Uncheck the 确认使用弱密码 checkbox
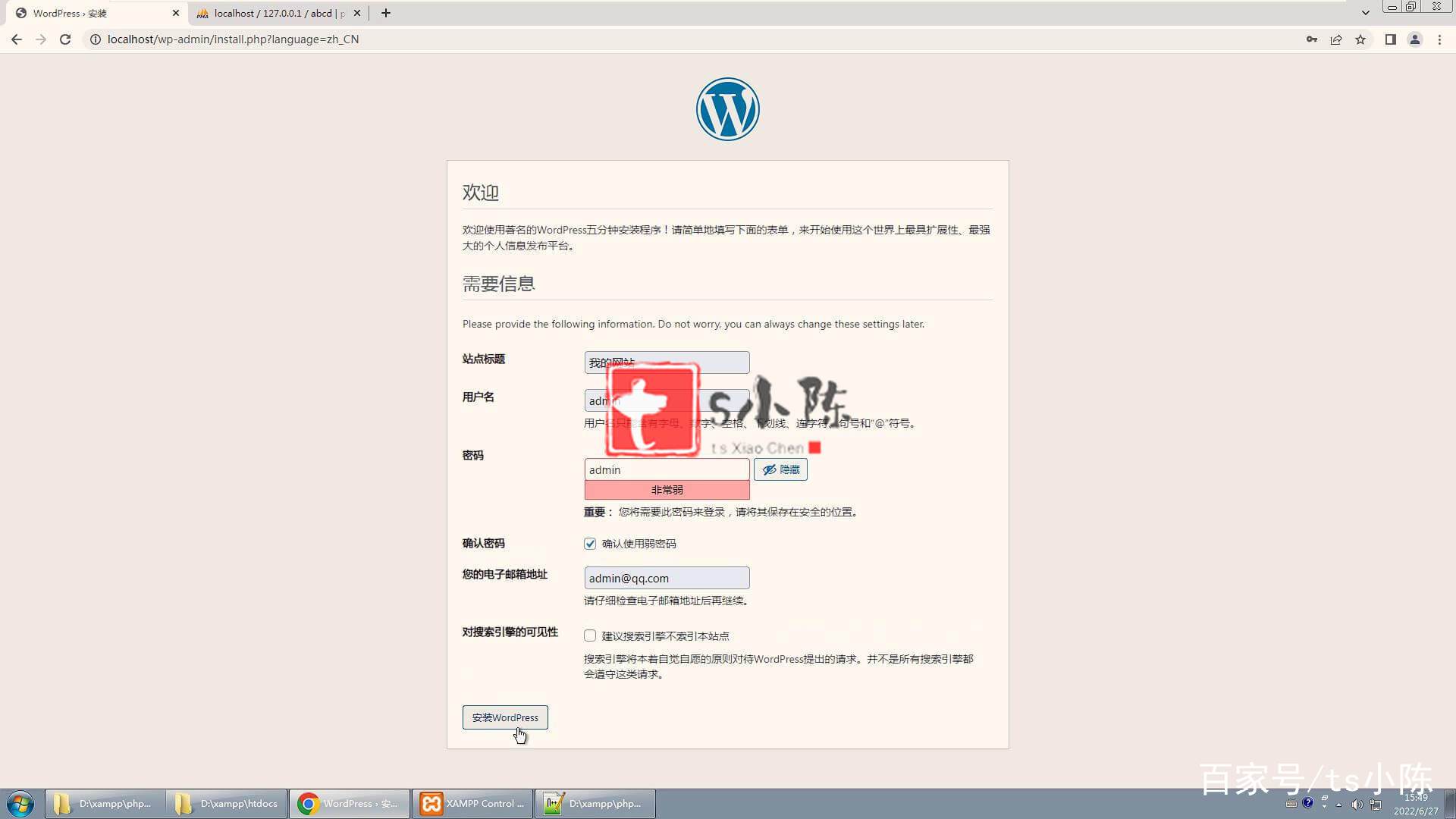The image size is (1456, 819). [590, 544]
